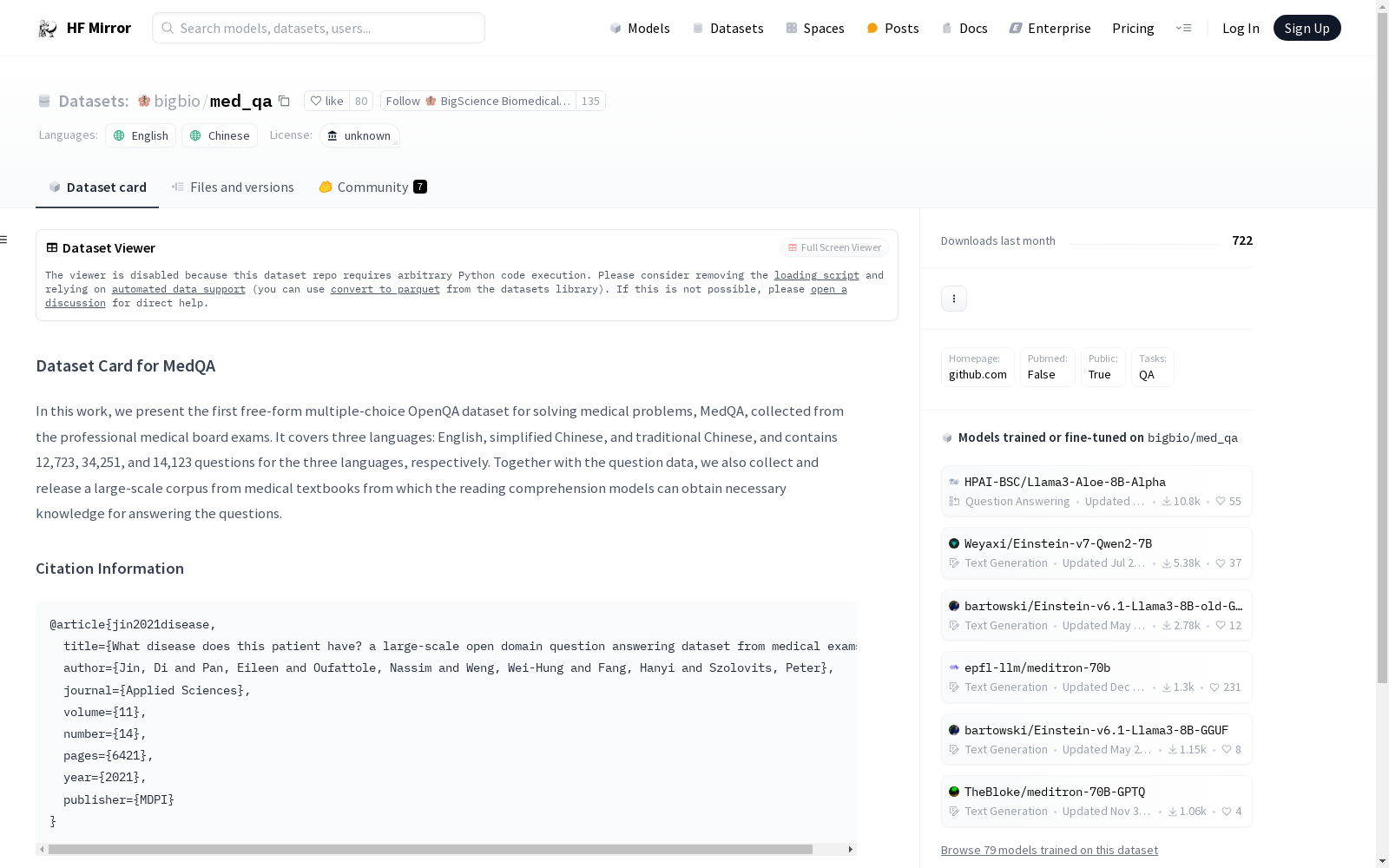Click the page vertical scrollbar up arrow
Image resolution: width=1389 pixels, height=868 pixels.
click(x=1382, y=6)
